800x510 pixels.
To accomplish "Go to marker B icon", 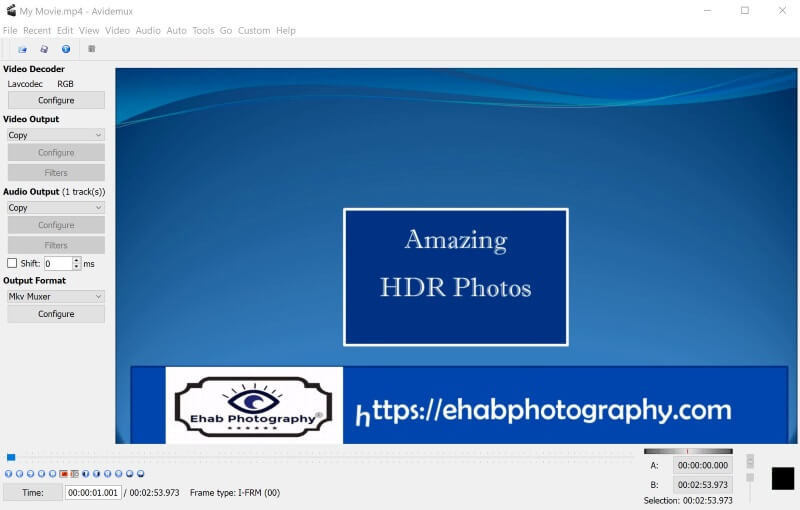I will point(141,474).
